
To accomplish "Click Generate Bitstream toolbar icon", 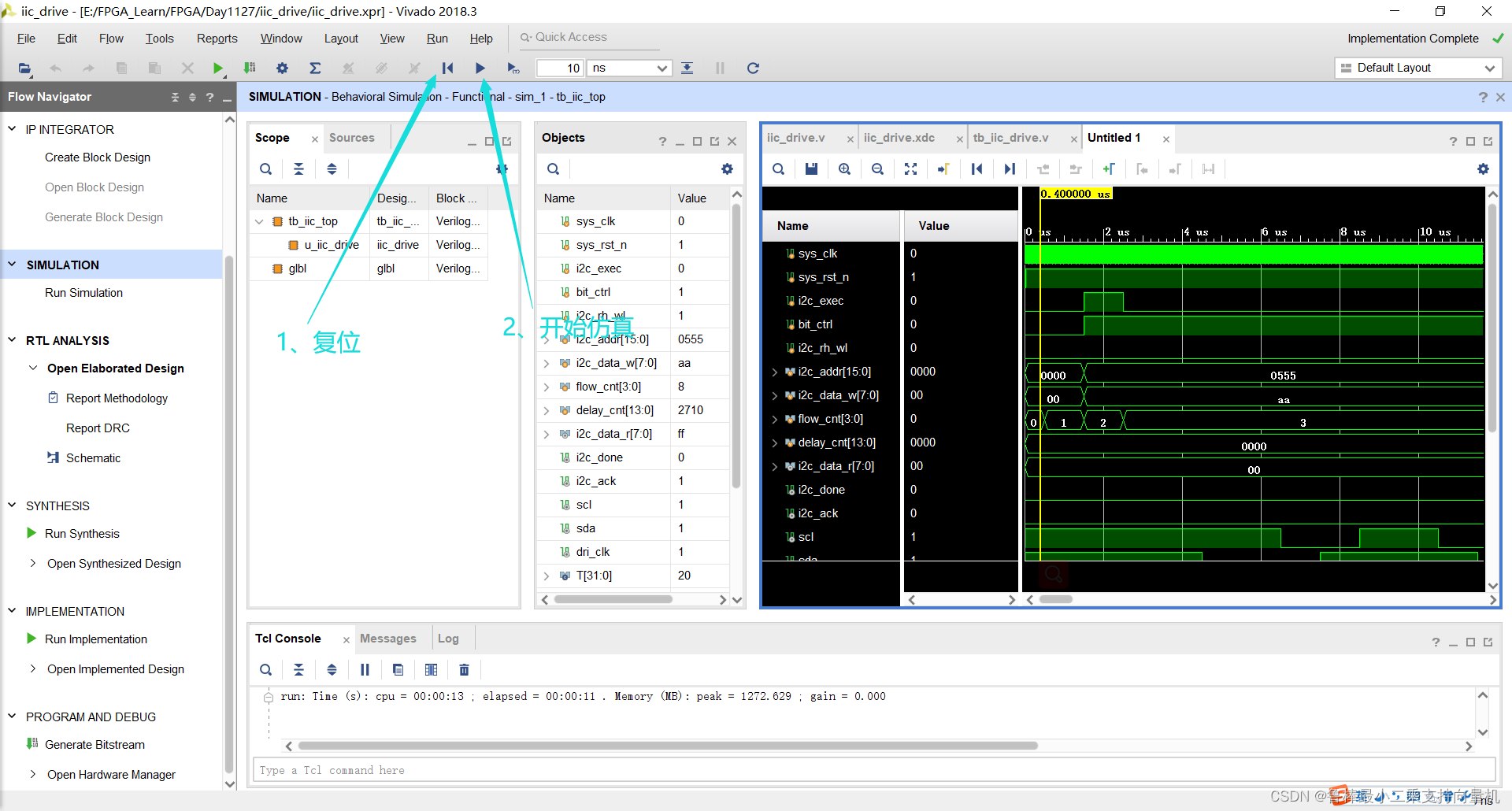I will pos(250,69).
